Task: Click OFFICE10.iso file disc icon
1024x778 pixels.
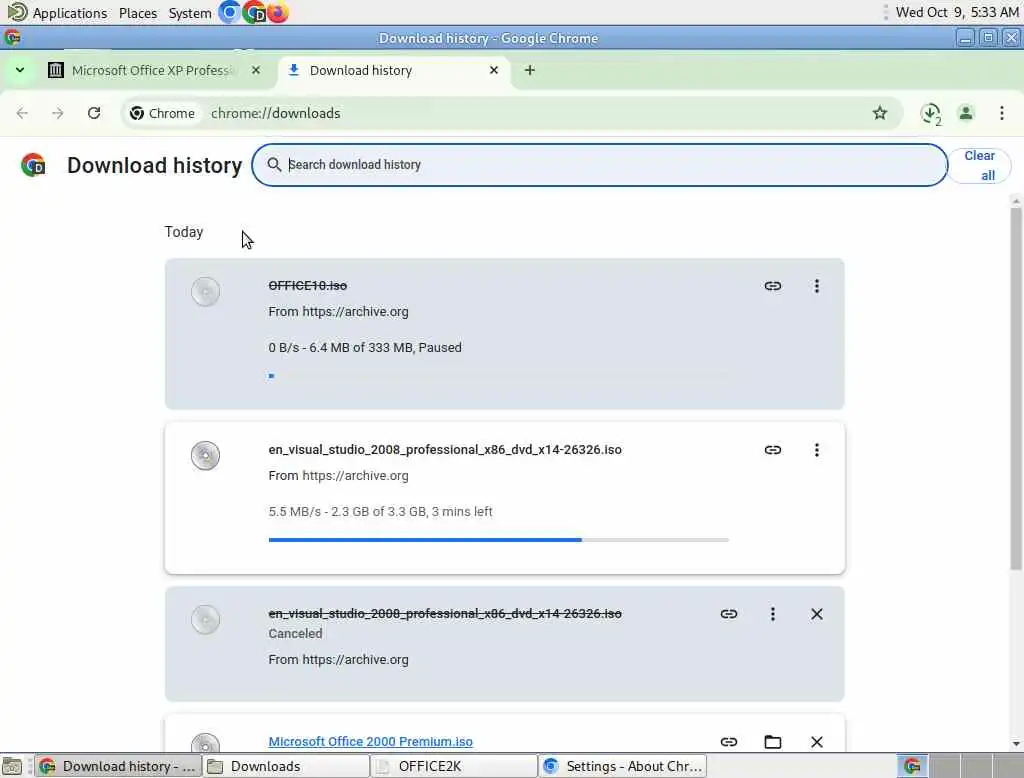Action: coord(205,291)
